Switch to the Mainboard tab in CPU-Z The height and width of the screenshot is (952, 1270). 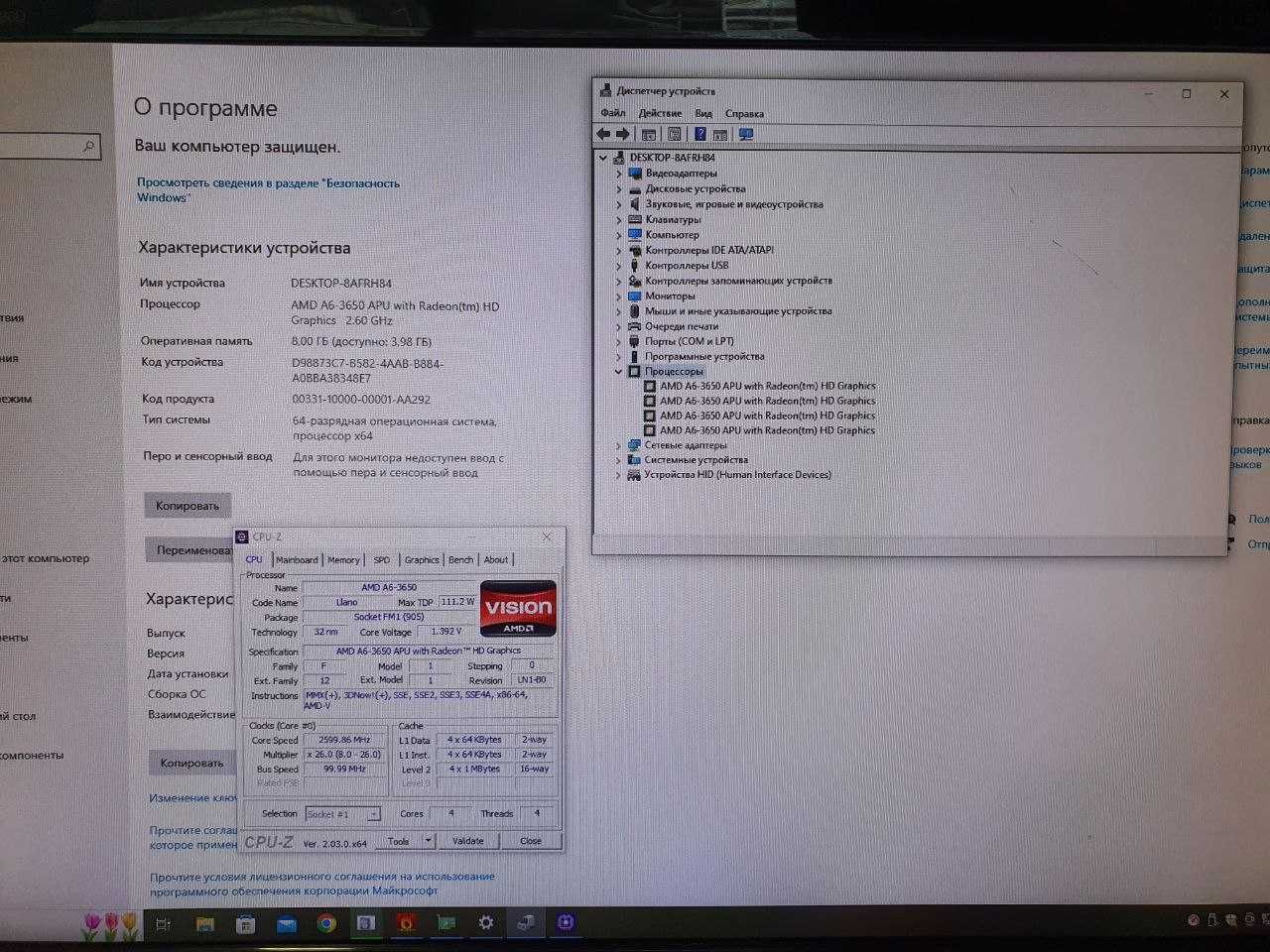coord(297,559)
